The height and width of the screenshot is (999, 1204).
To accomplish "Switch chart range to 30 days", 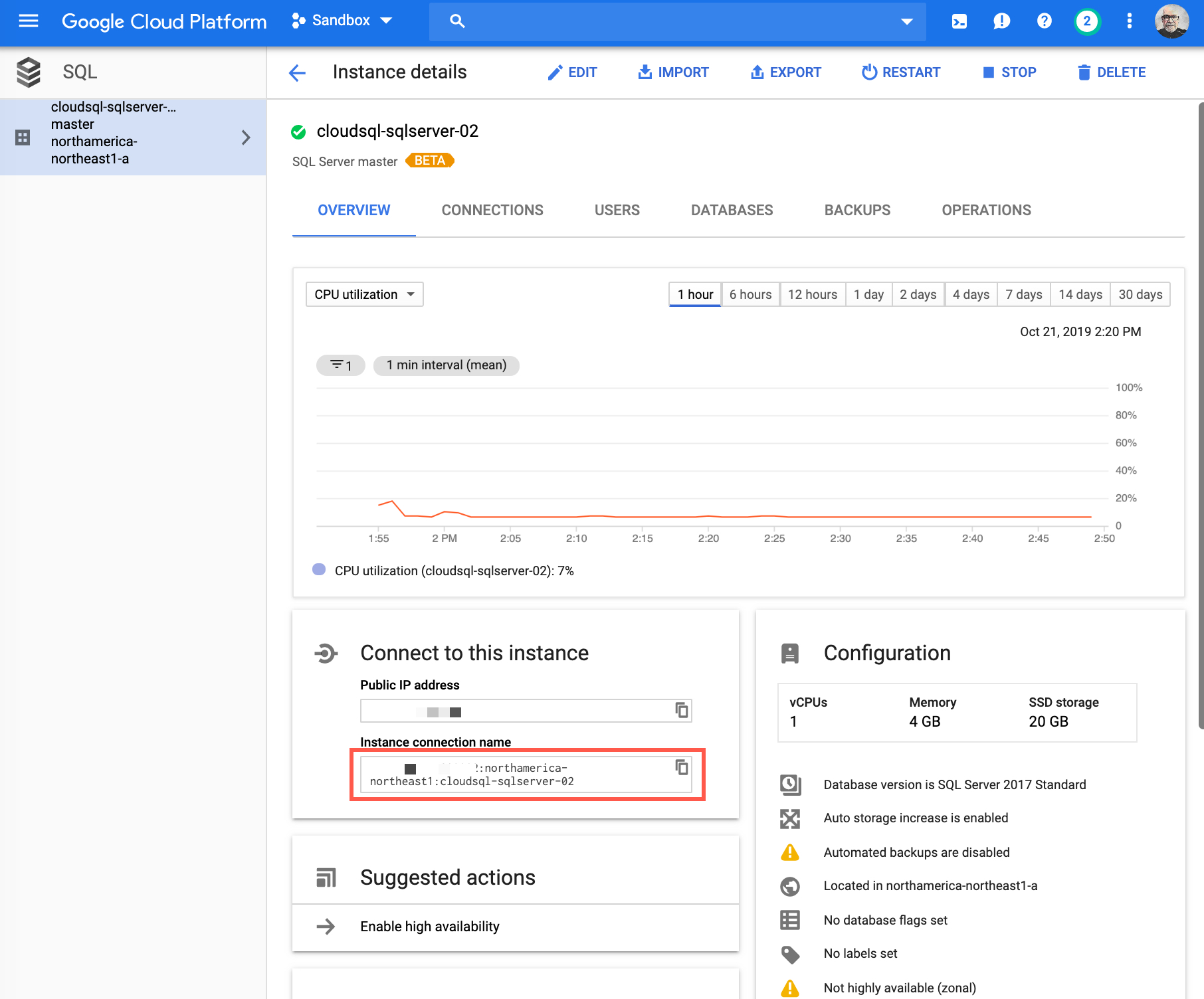I will [1140, 294].
